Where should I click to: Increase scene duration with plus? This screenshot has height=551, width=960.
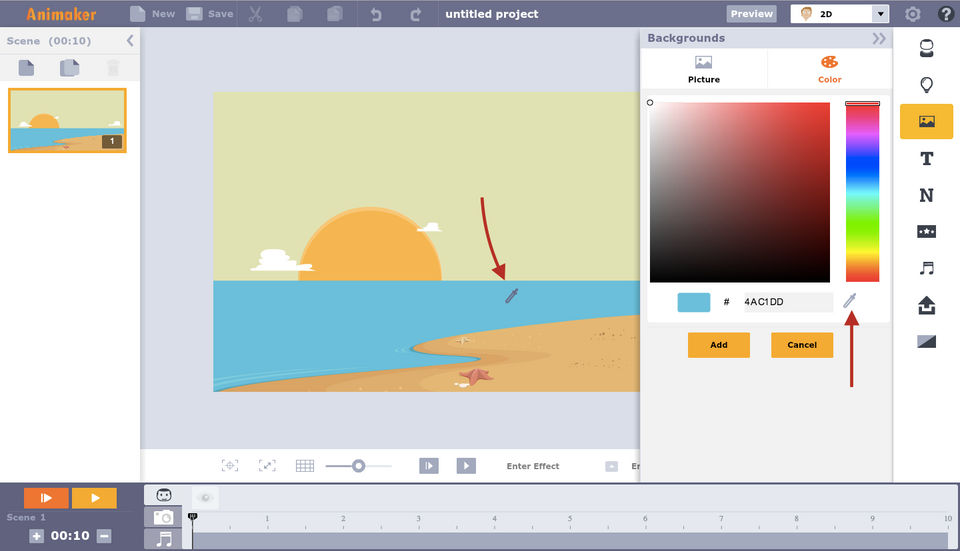pos(36,536)
